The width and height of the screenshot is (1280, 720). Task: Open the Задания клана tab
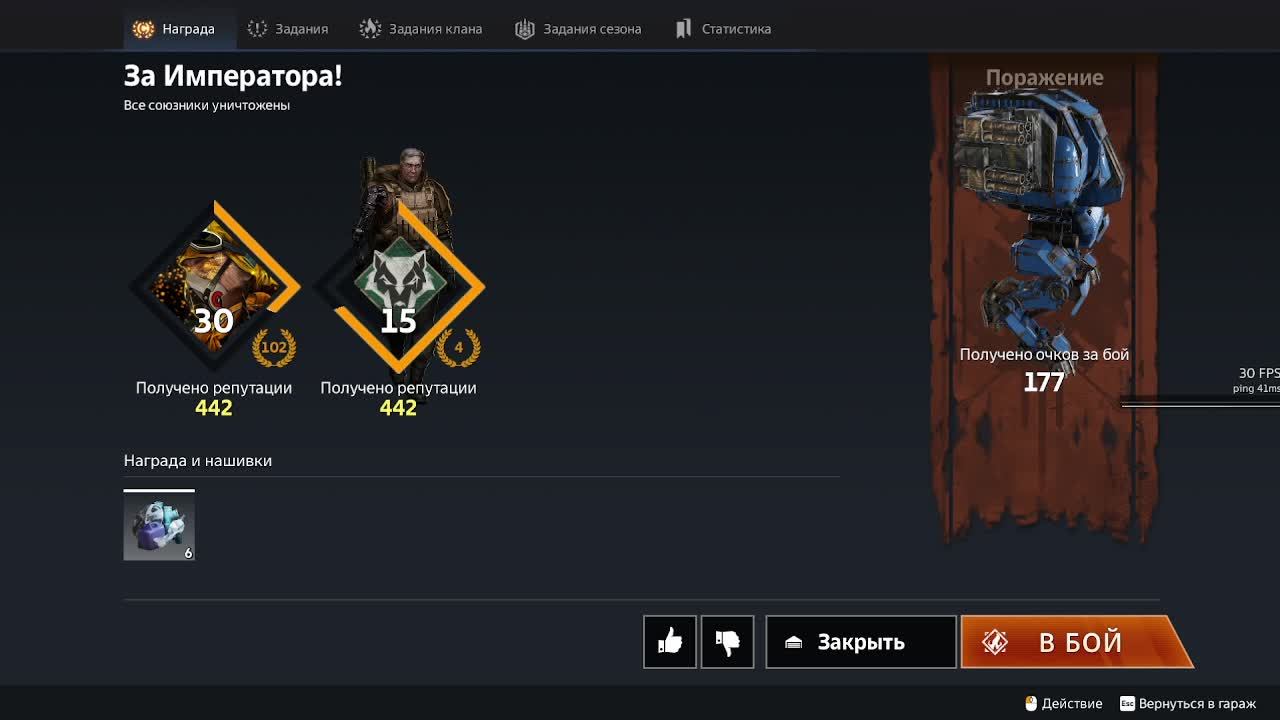[x=421, y=29]
